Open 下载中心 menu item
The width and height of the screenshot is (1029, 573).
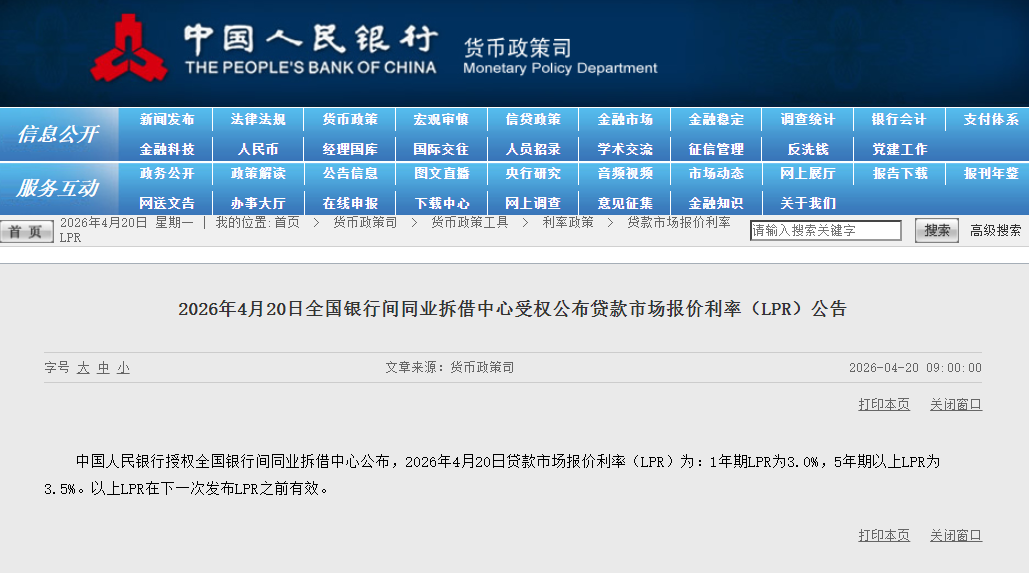click(441, 203)
